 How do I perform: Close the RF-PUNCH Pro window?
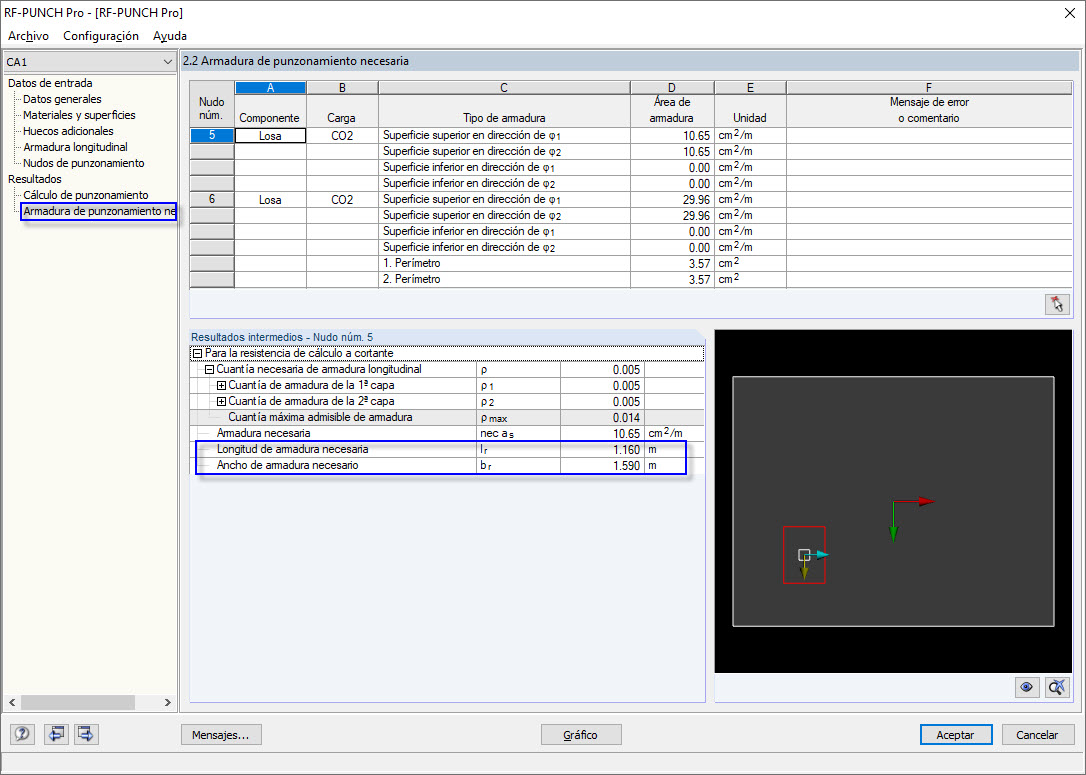(1069, 13)
